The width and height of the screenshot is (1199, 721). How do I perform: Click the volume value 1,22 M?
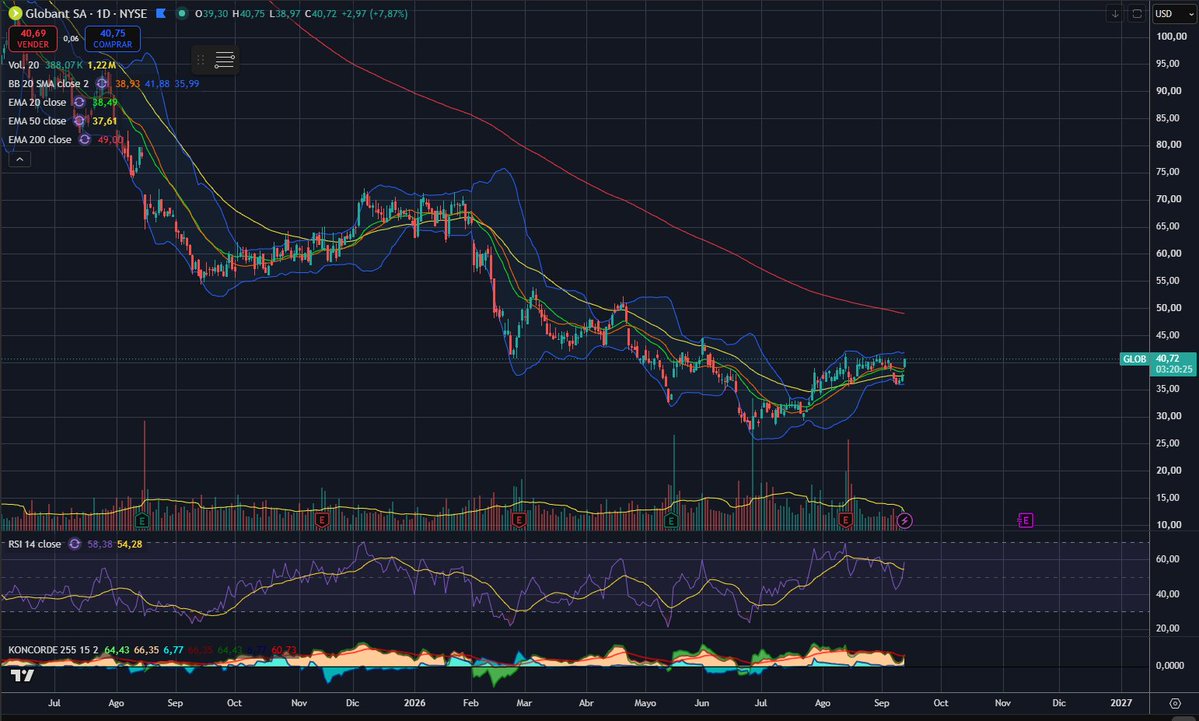coord(102,65)
